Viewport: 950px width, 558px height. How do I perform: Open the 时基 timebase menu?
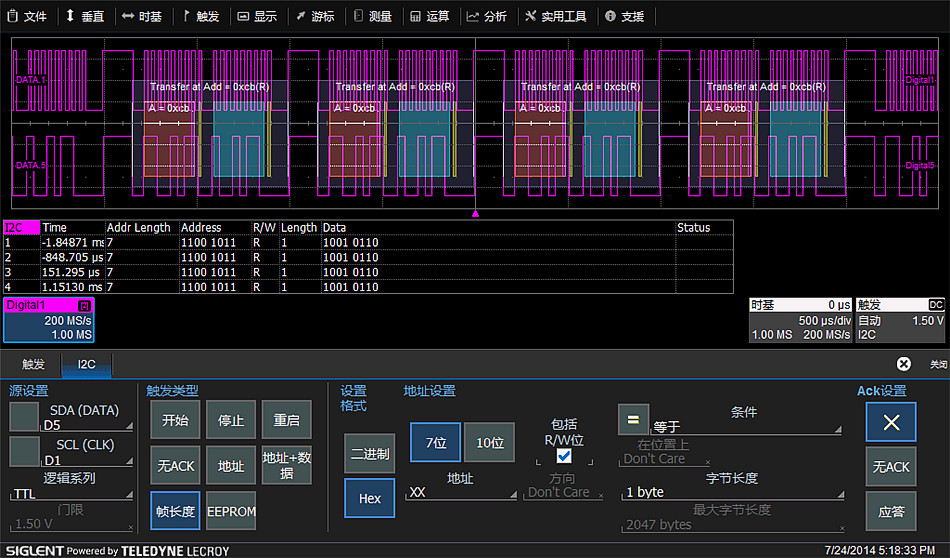pyautogui.click(x=141, y=16)
